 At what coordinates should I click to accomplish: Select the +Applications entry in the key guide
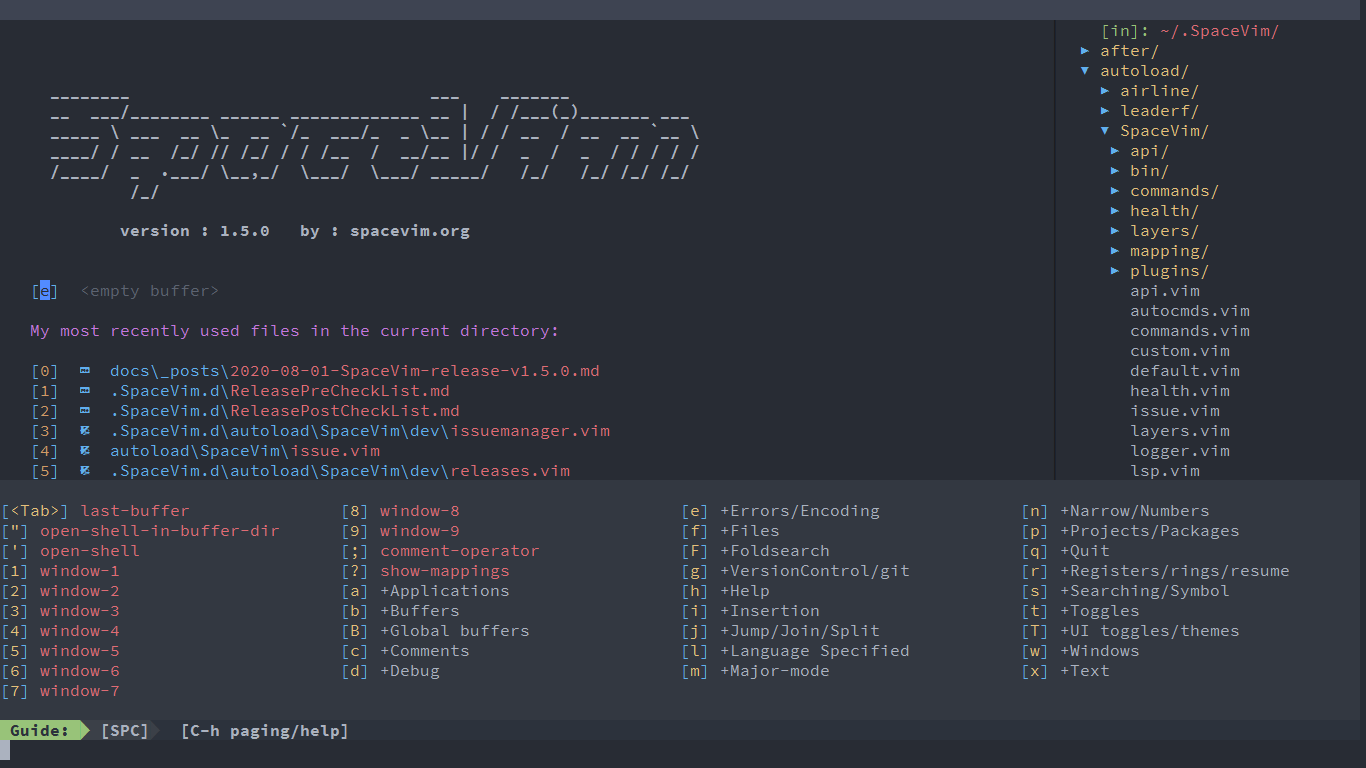444,590
